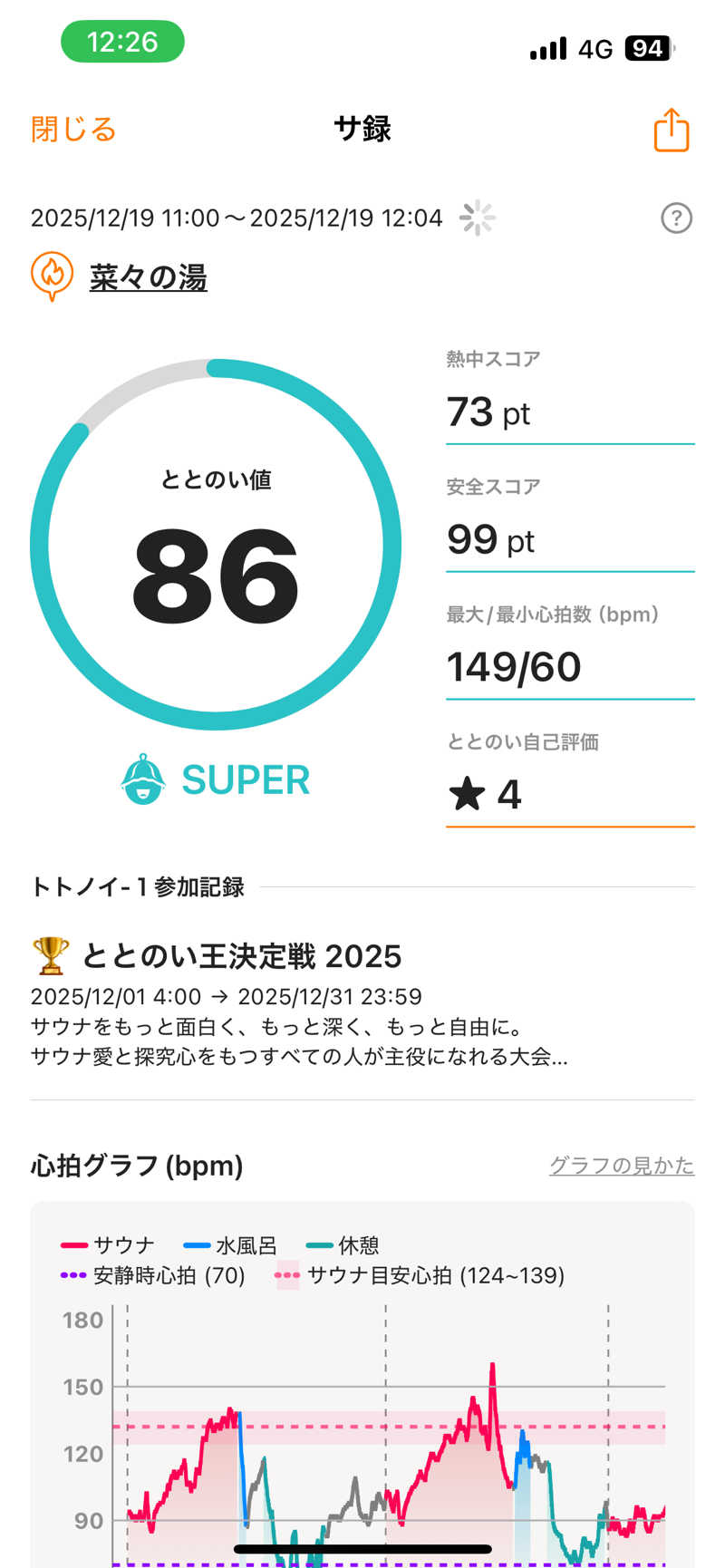This screenshot has width=725, height=1568.
Task: Open the help question mark icon
Action: [x=676, y=218]
